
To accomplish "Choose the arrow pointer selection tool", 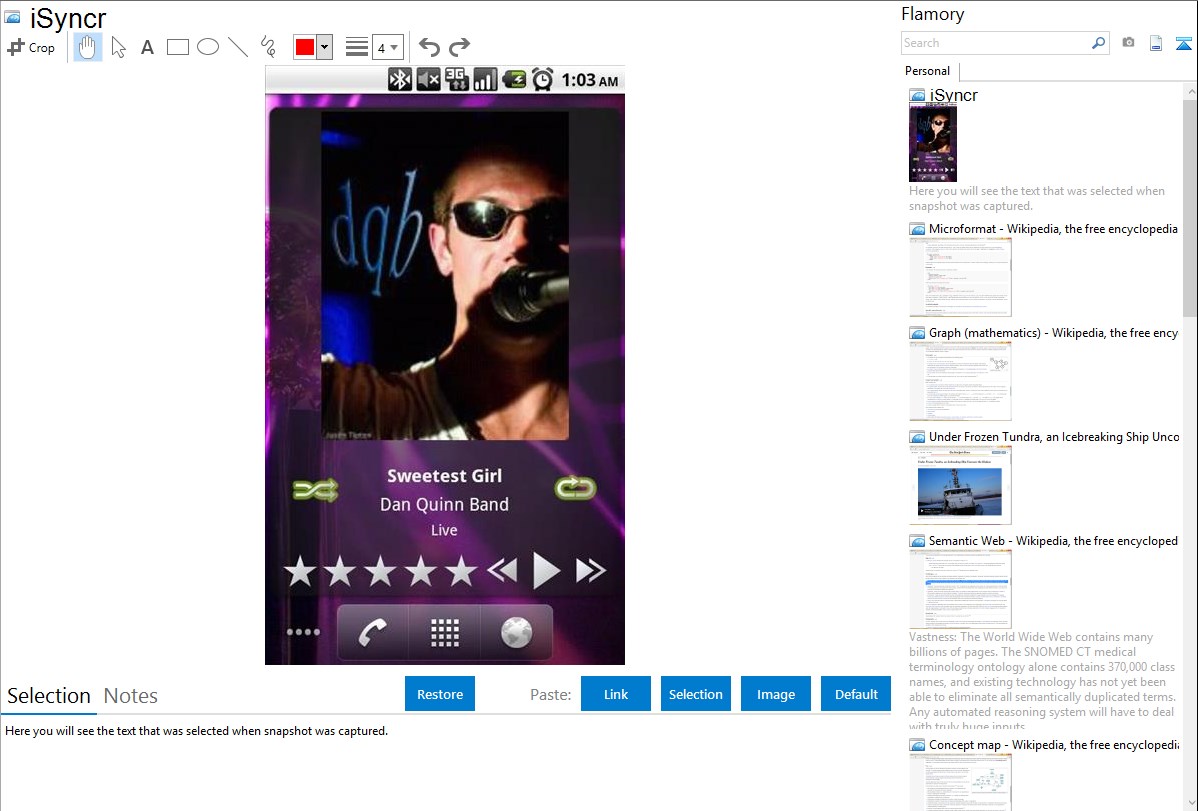I will [x=118, y=47].
